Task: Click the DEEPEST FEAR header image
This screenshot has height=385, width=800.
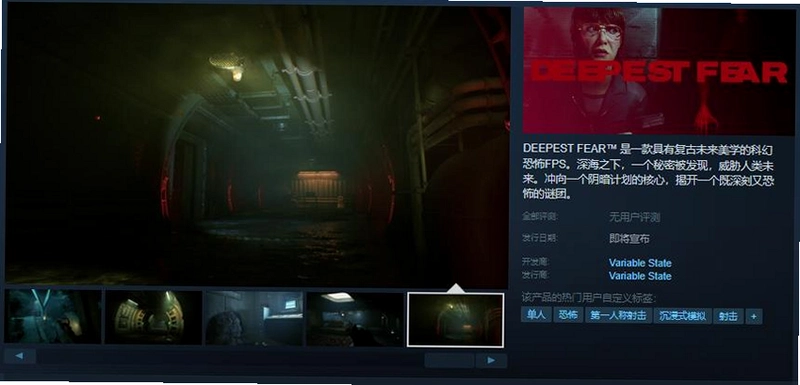Action: pyautogui.click(x=660, y=71)
